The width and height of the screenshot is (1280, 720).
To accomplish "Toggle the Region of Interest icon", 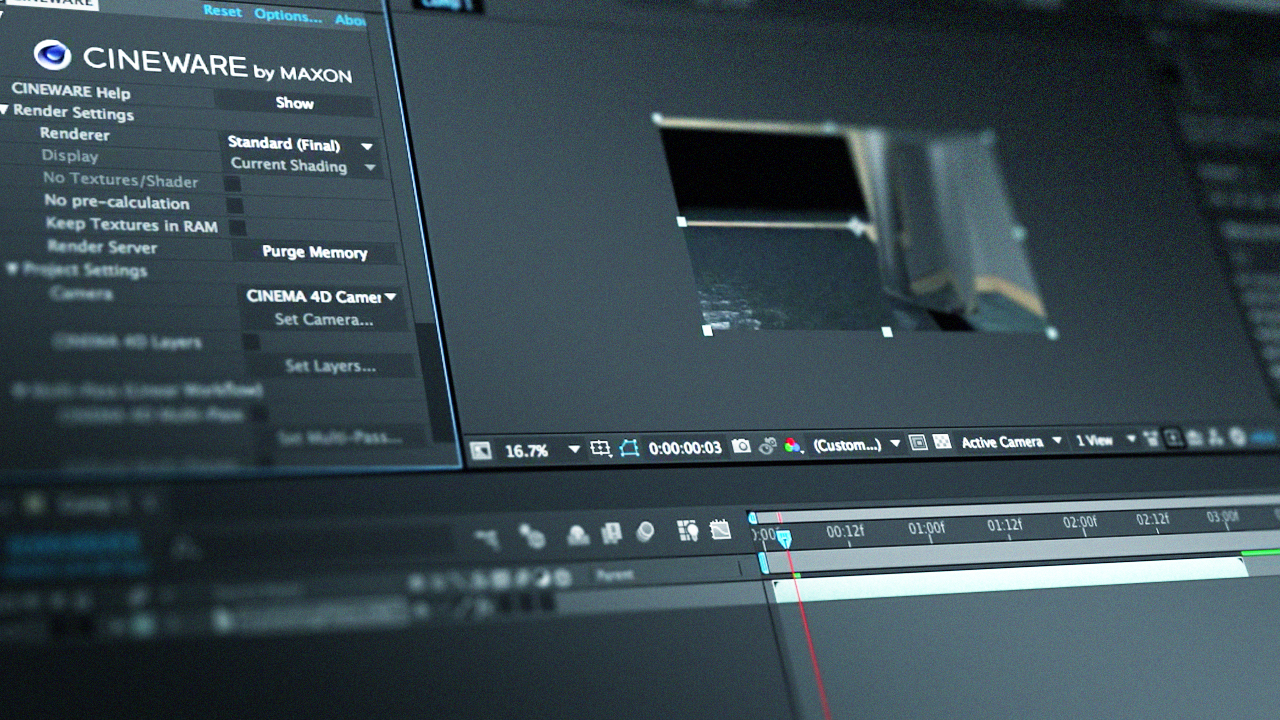I will (918, 442).
